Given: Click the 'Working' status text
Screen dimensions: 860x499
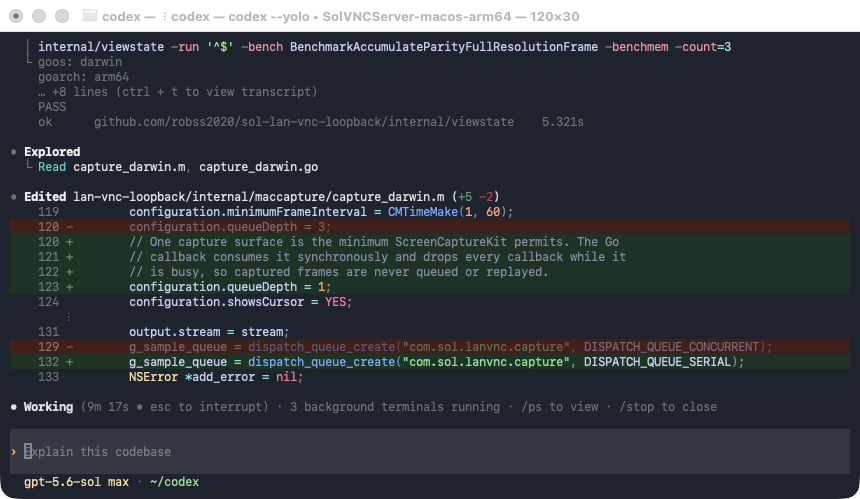Looking at the screenshot, I should click(48, 407).
